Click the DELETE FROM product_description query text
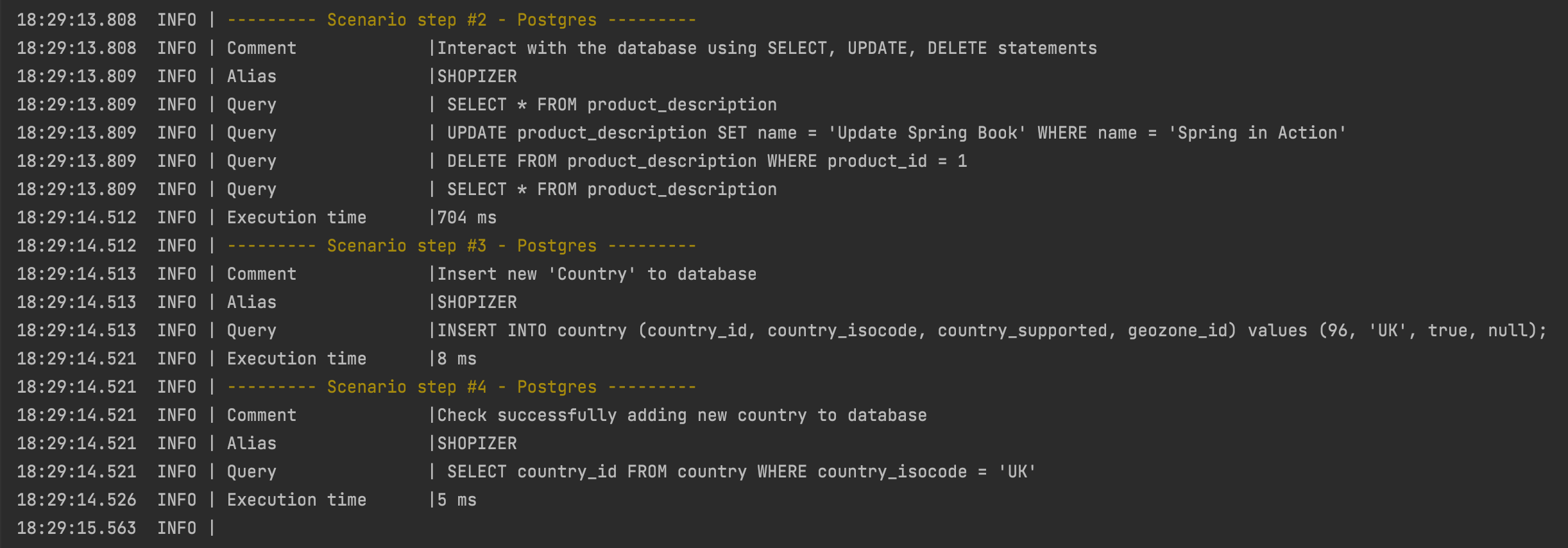The height and width of the screenshot is (548, 1568). [x=707, y=161]
